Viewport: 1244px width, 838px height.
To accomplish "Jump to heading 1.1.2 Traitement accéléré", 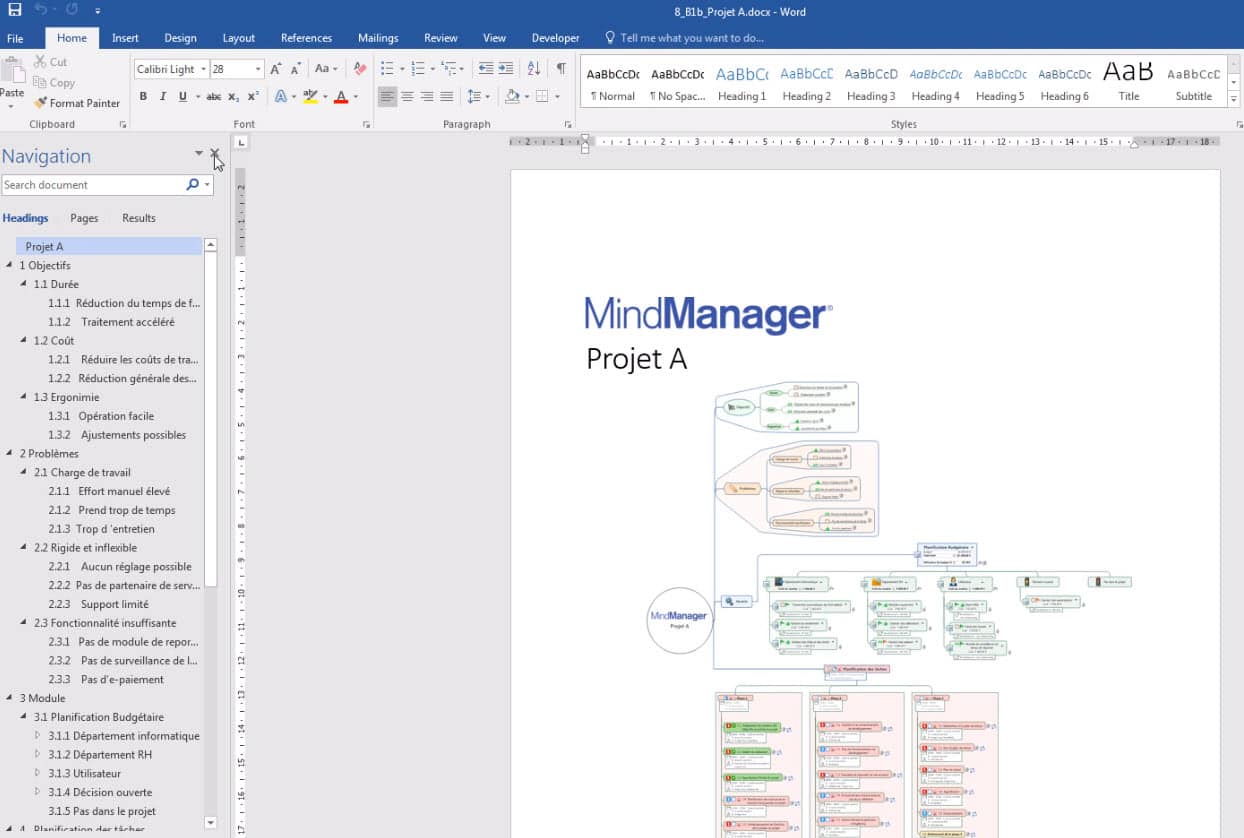I will tap(112, 322).
